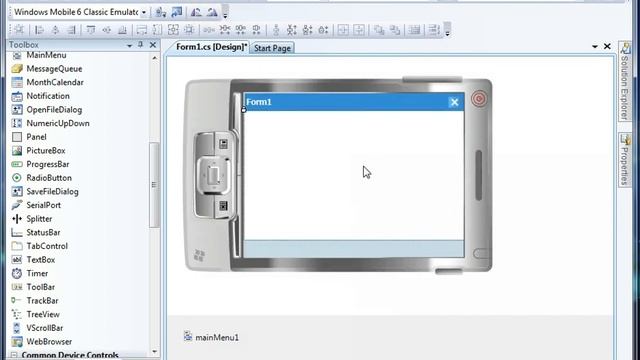Click the Align Centers layout icon
Screen dimensions: 640x360
pyautogui.click(x=56, y=30)
